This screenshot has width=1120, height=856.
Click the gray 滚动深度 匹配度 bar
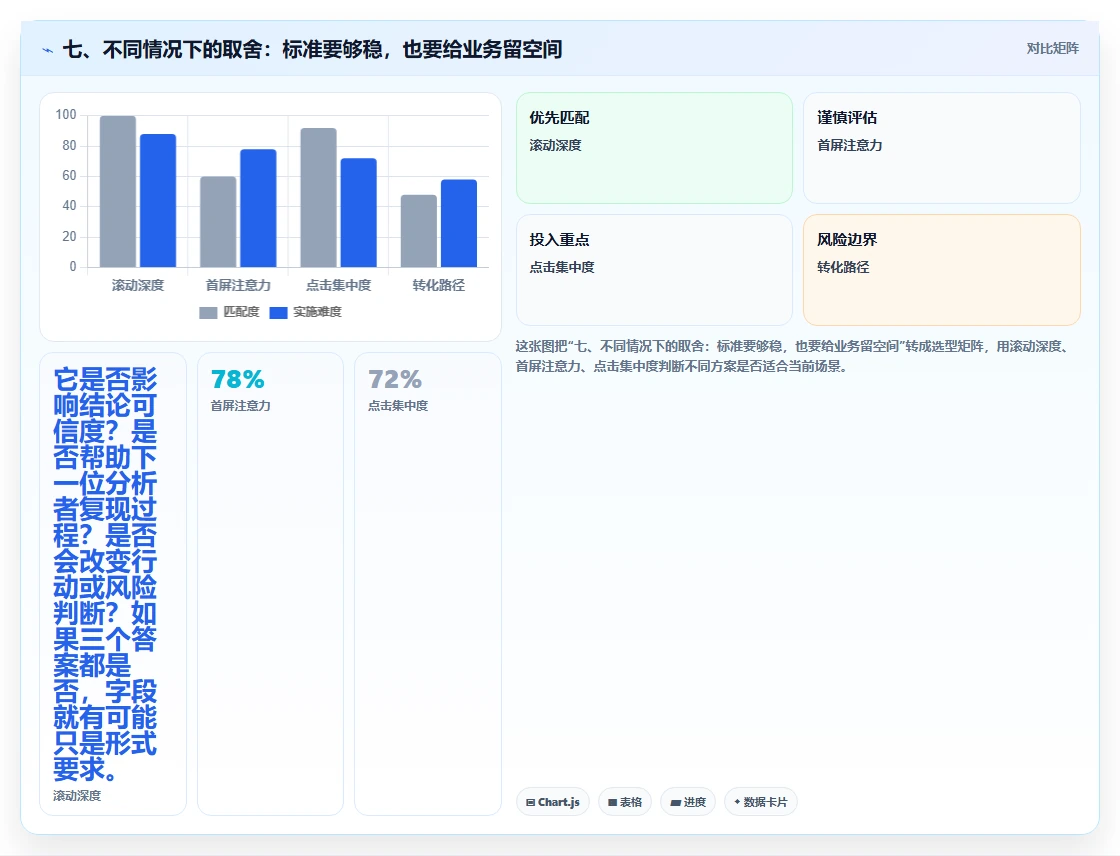point(118,191)
